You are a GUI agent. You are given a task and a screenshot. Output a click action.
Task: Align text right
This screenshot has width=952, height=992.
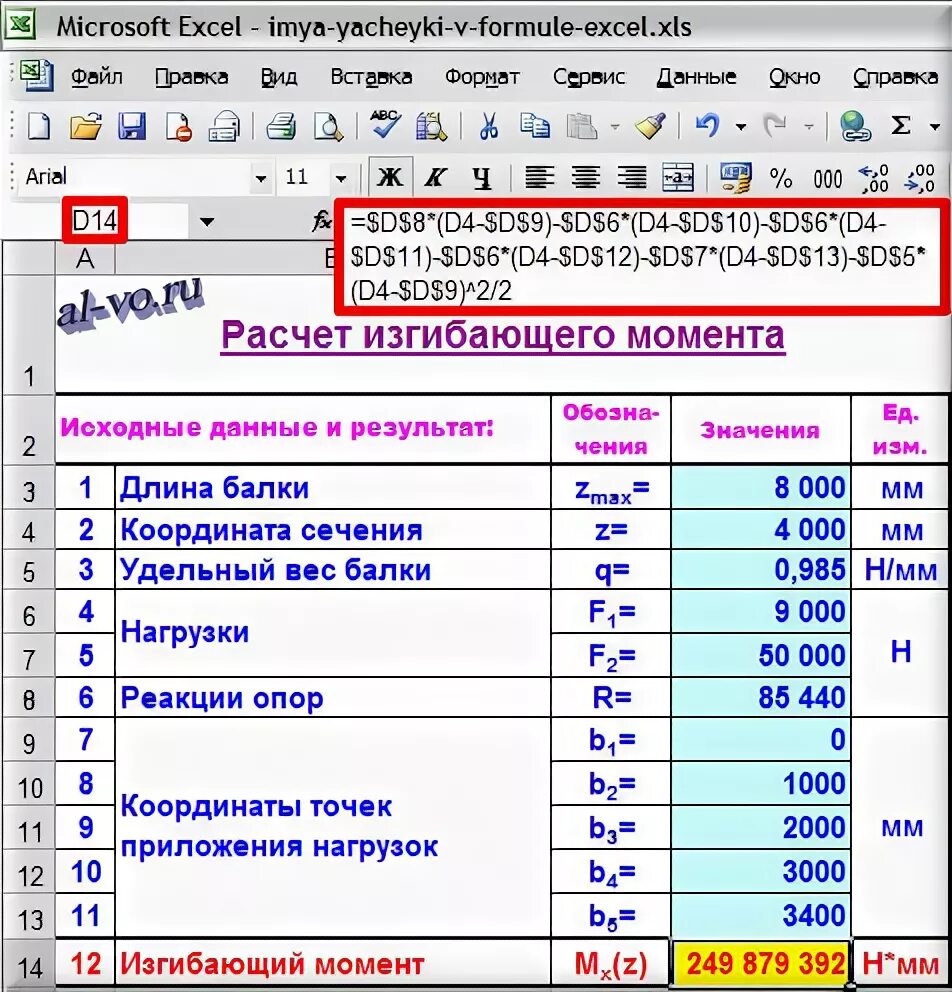tap(632, 178)
